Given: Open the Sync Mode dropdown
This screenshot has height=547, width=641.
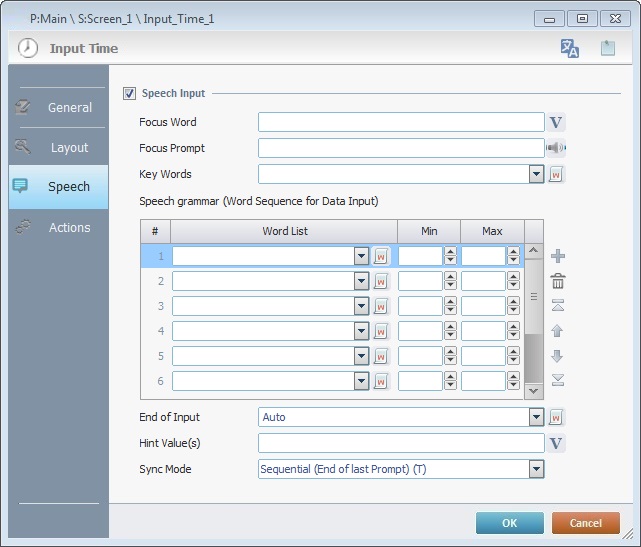Looking at the screenshot, I should [536, 468].
